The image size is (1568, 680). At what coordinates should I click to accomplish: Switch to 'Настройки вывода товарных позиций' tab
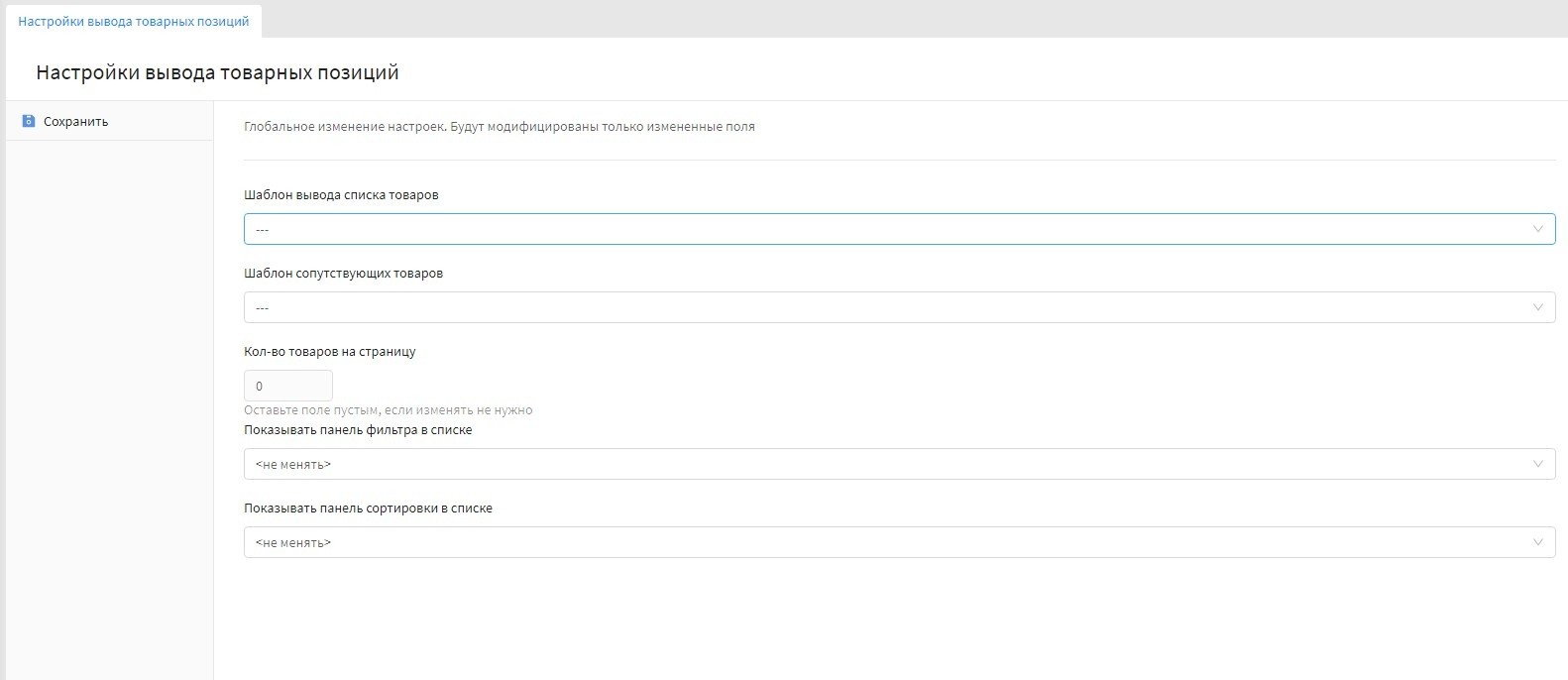tap(134, 21)
